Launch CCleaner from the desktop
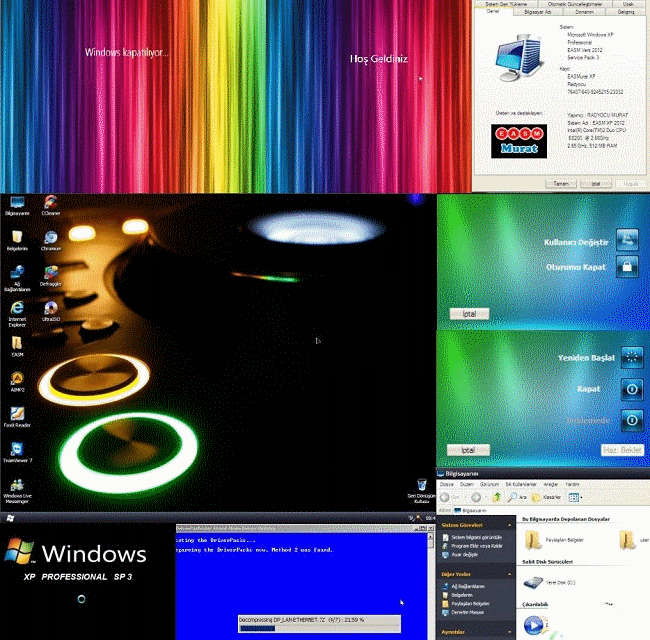Image resolution: width=650 pixels, height=640 pixels. pos(51,206)
